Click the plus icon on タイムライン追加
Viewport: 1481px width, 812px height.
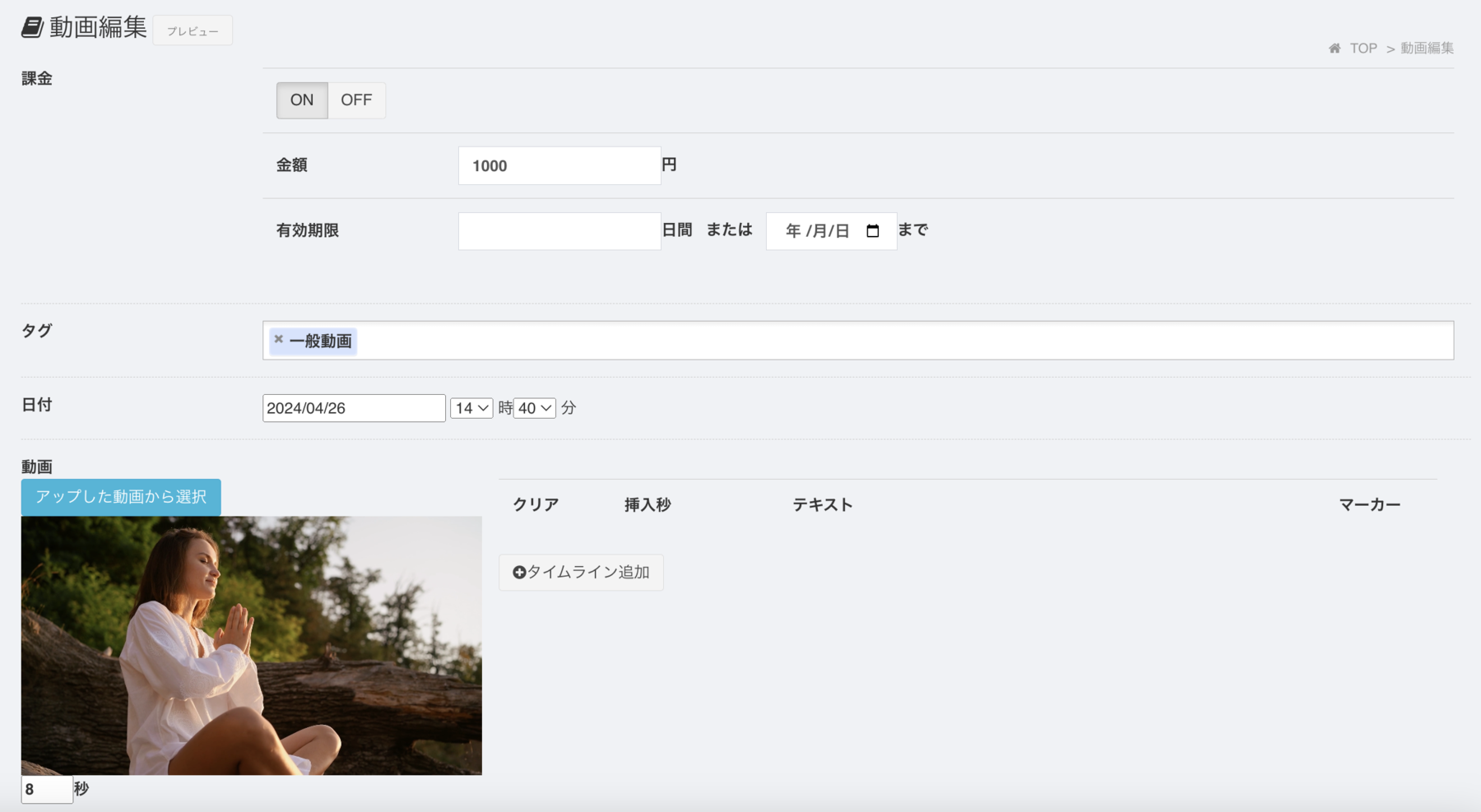519,572
